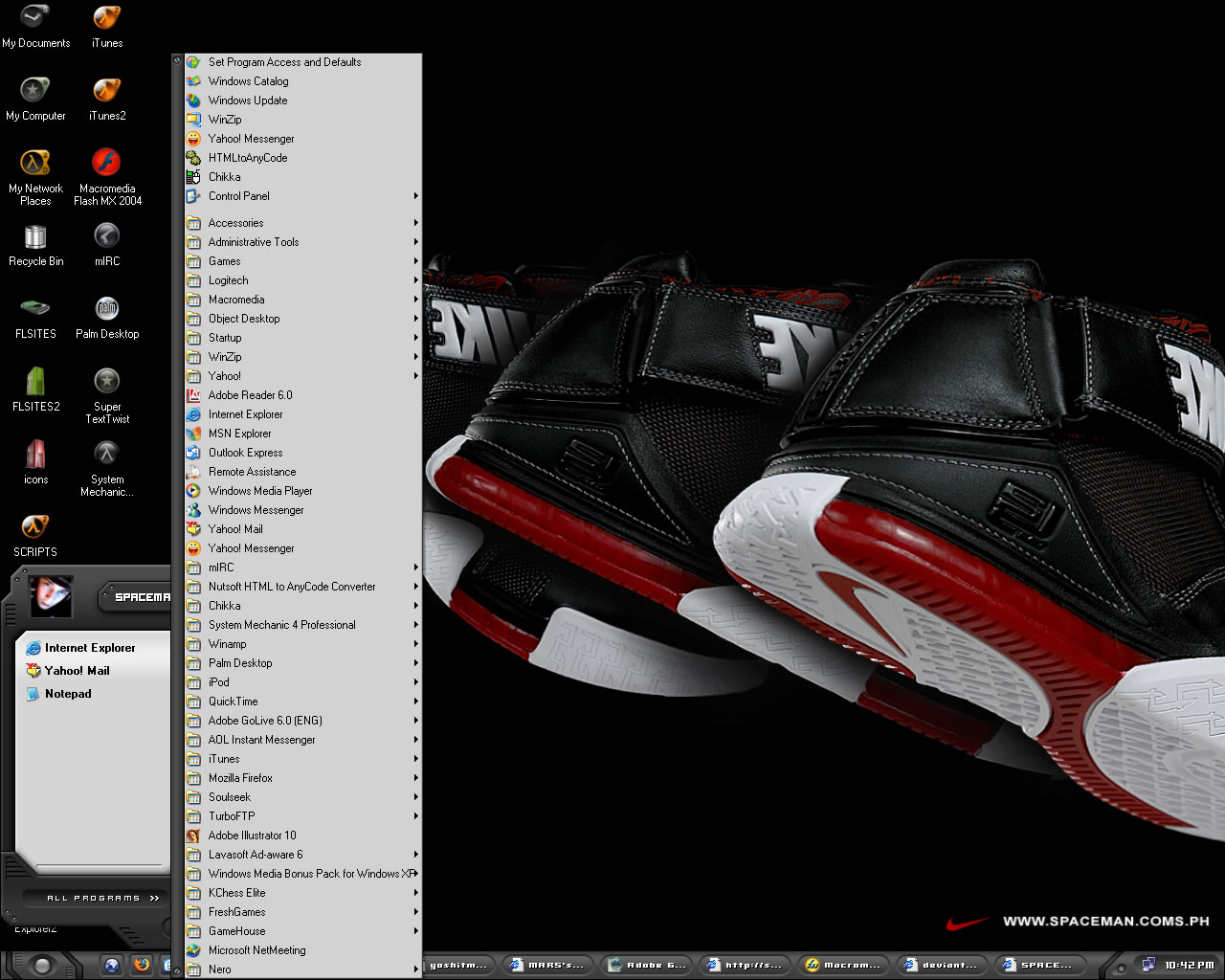Click the Windows Messenger icon
The image size is (1225, 980).
click(x=193, y=510)
